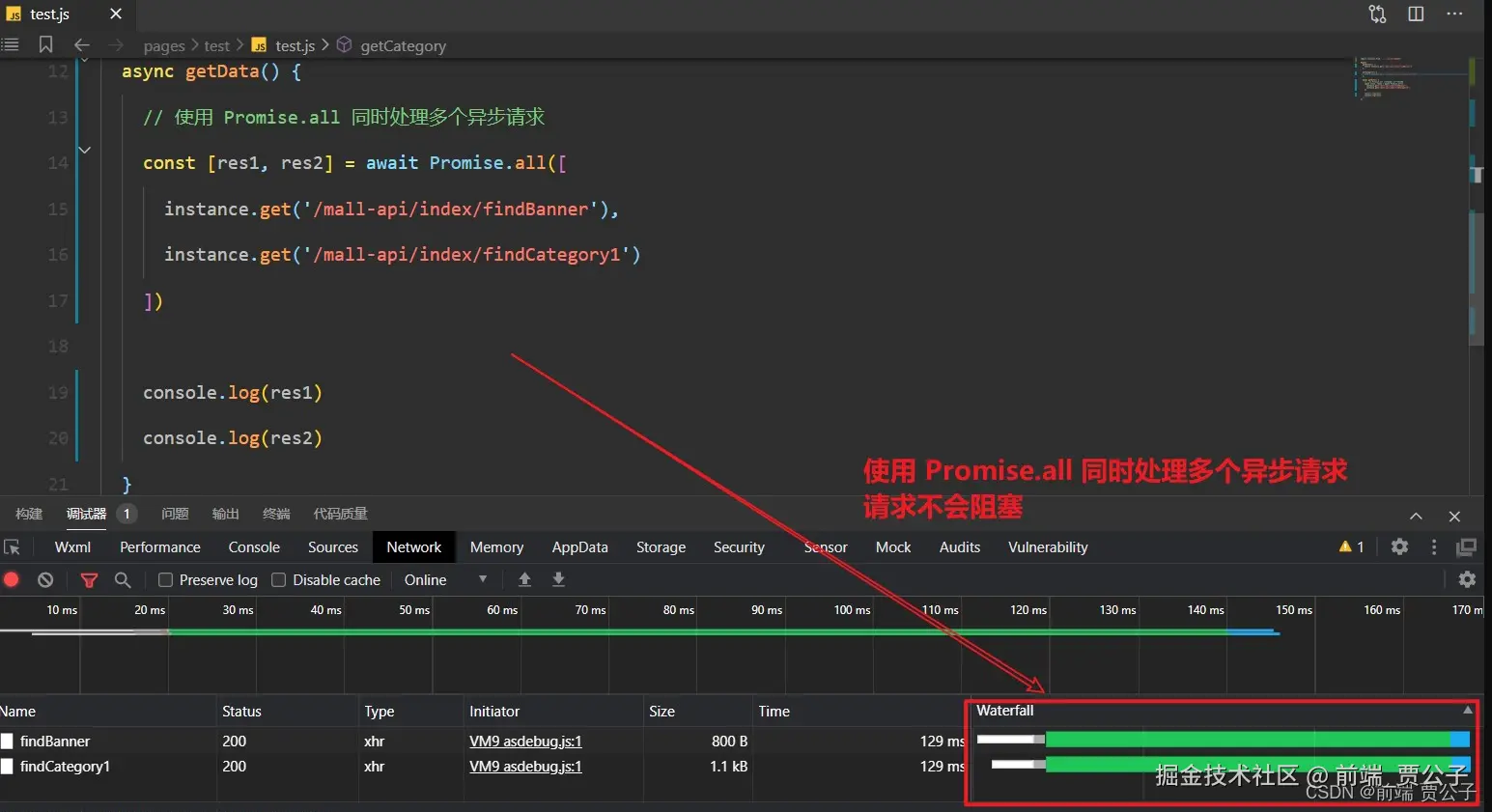Import HAR file with upload icon
The width and height of the screenshot is (1492, 812).
click(x=524, y=579)
